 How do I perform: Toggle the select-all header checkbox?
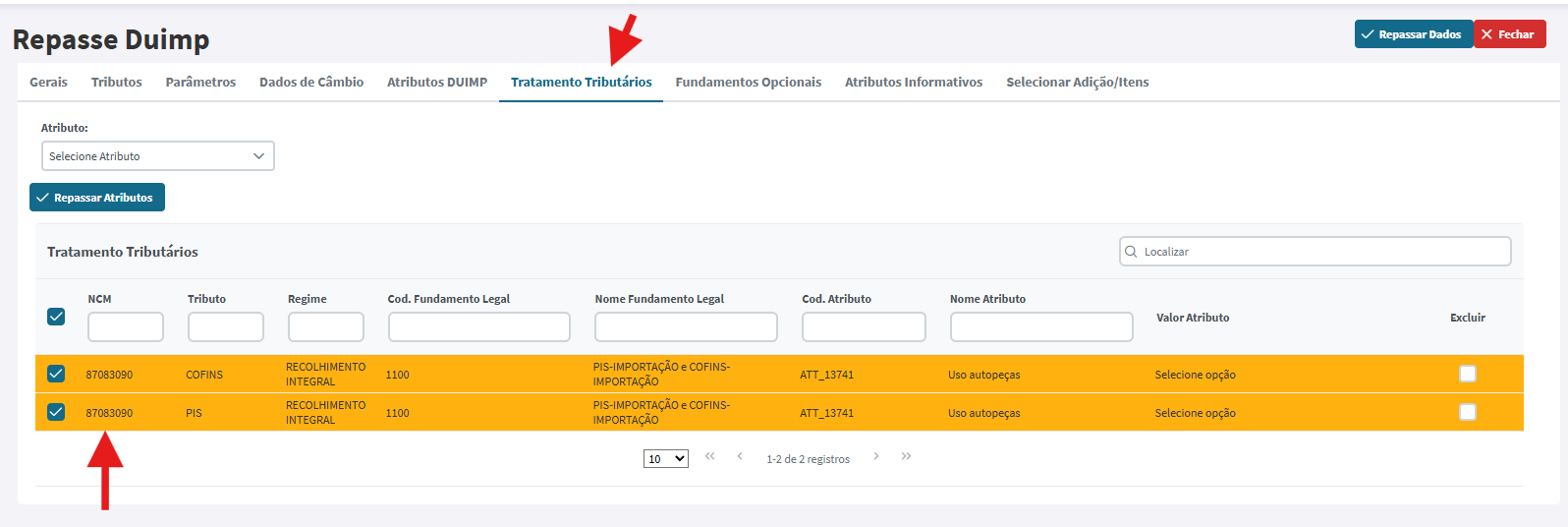(56, 317)
